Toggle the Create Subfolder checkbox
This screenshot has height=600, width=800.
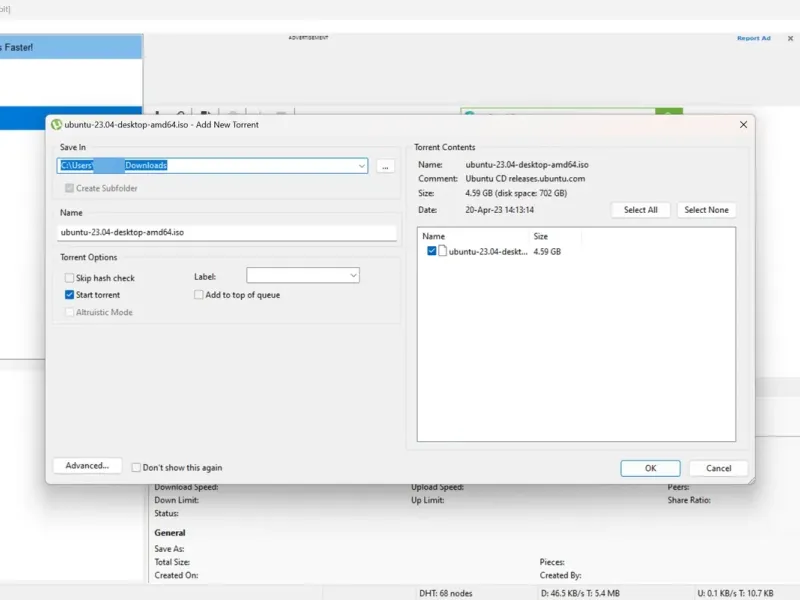click(69, 188)
